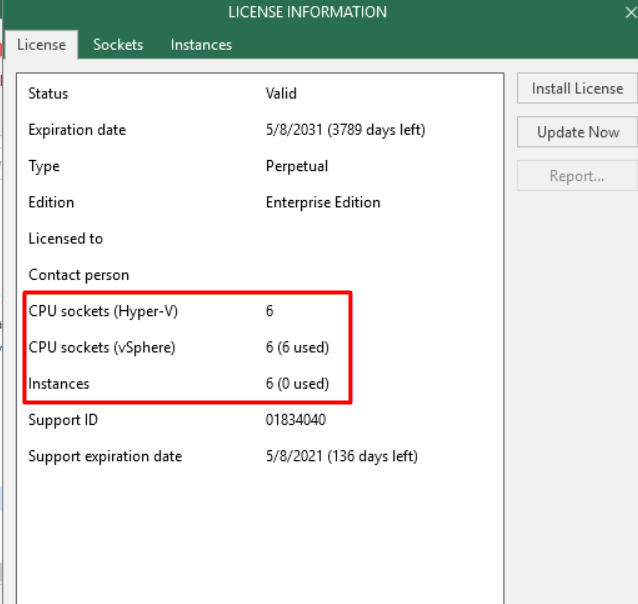Viewport: 638px width, 604px height.
Task: Click the CPU sockets (vSphere) 6 used value
Action: click(x=297, y=348)
